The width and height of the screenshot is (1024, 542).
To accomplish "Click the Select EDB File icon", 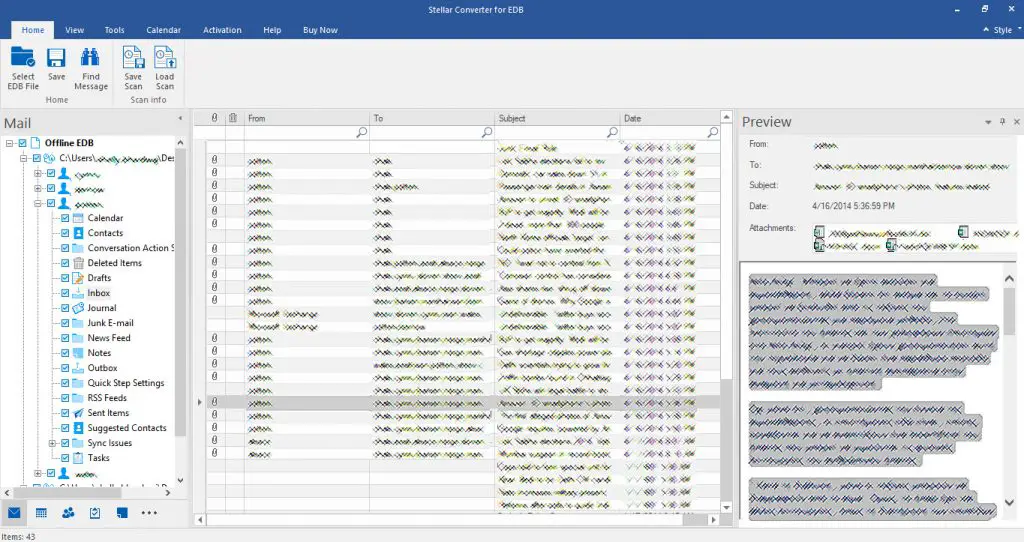I will [23, 57].
